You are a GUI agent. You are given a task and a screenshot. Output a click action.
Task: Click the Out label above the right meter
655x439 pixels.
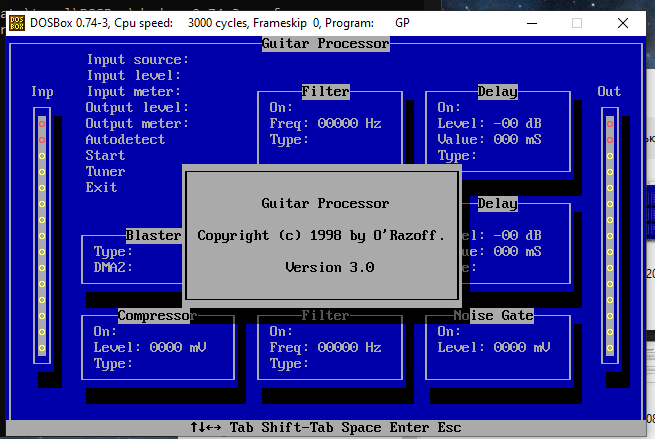pyautogui.click(x=609, y=91)
